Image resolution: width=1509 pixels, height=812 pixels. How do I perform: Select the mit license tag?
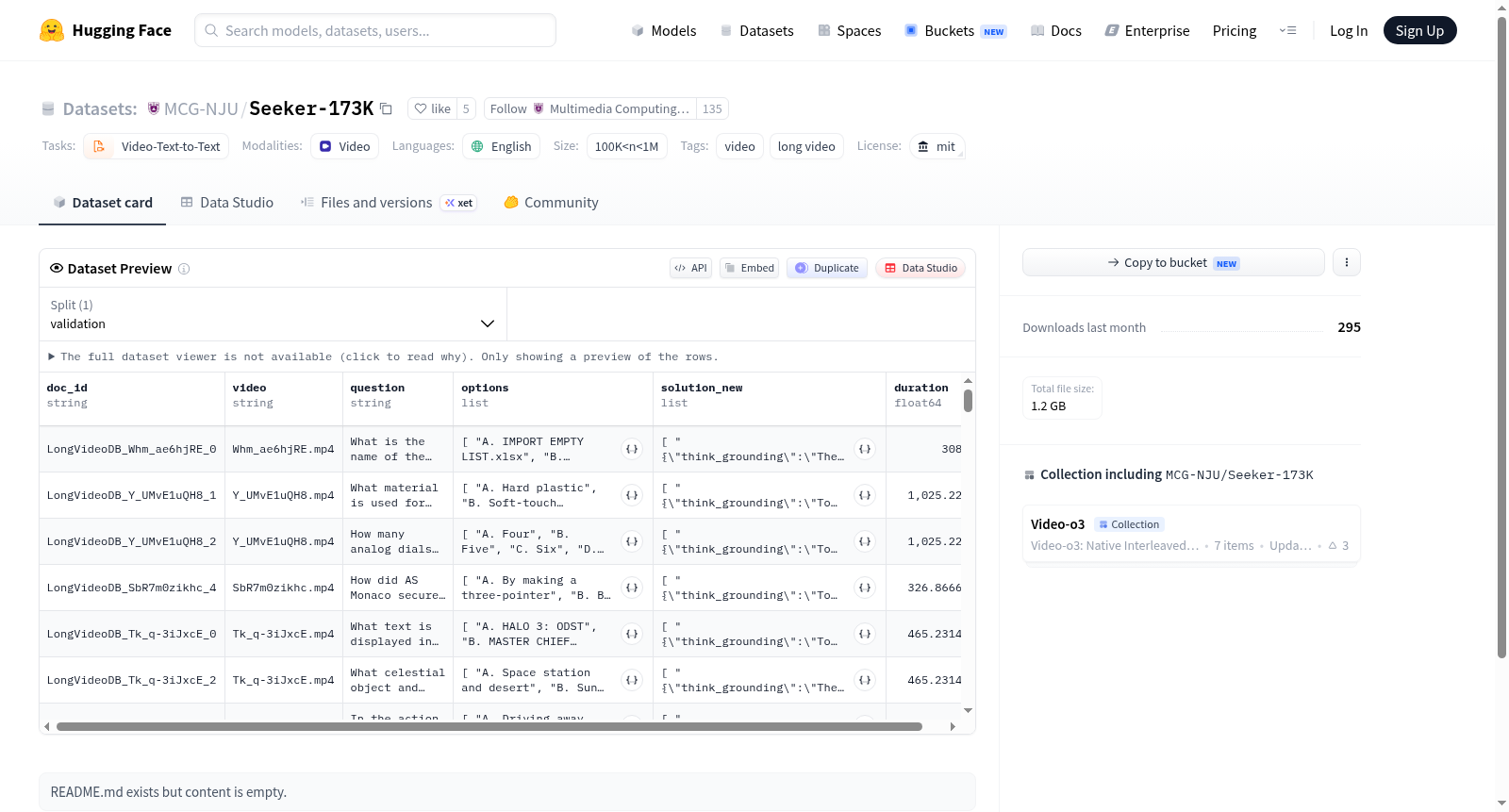(x=937, y=146)
